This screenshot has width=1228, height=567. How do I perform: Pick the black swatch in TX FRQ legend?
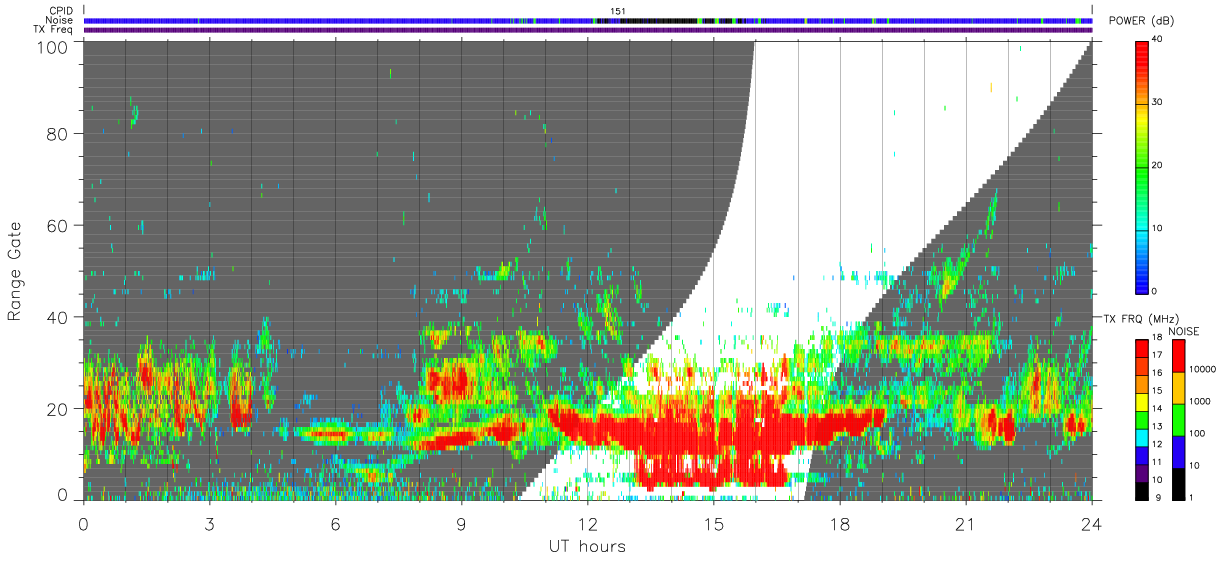pyautogui.click(x=1141, y=490)
